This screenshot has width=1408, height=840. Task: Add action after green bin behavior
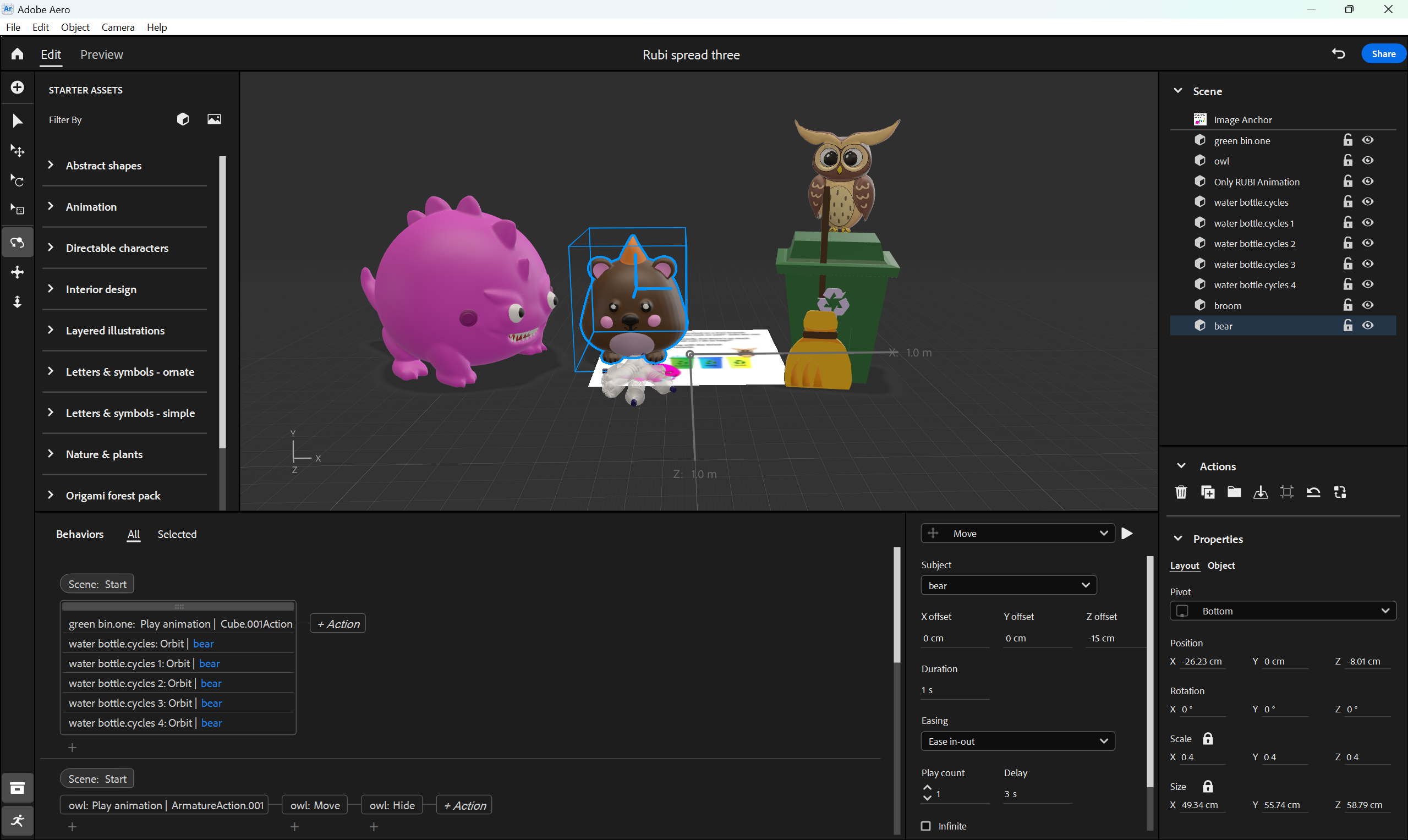[x=338, y=624]
